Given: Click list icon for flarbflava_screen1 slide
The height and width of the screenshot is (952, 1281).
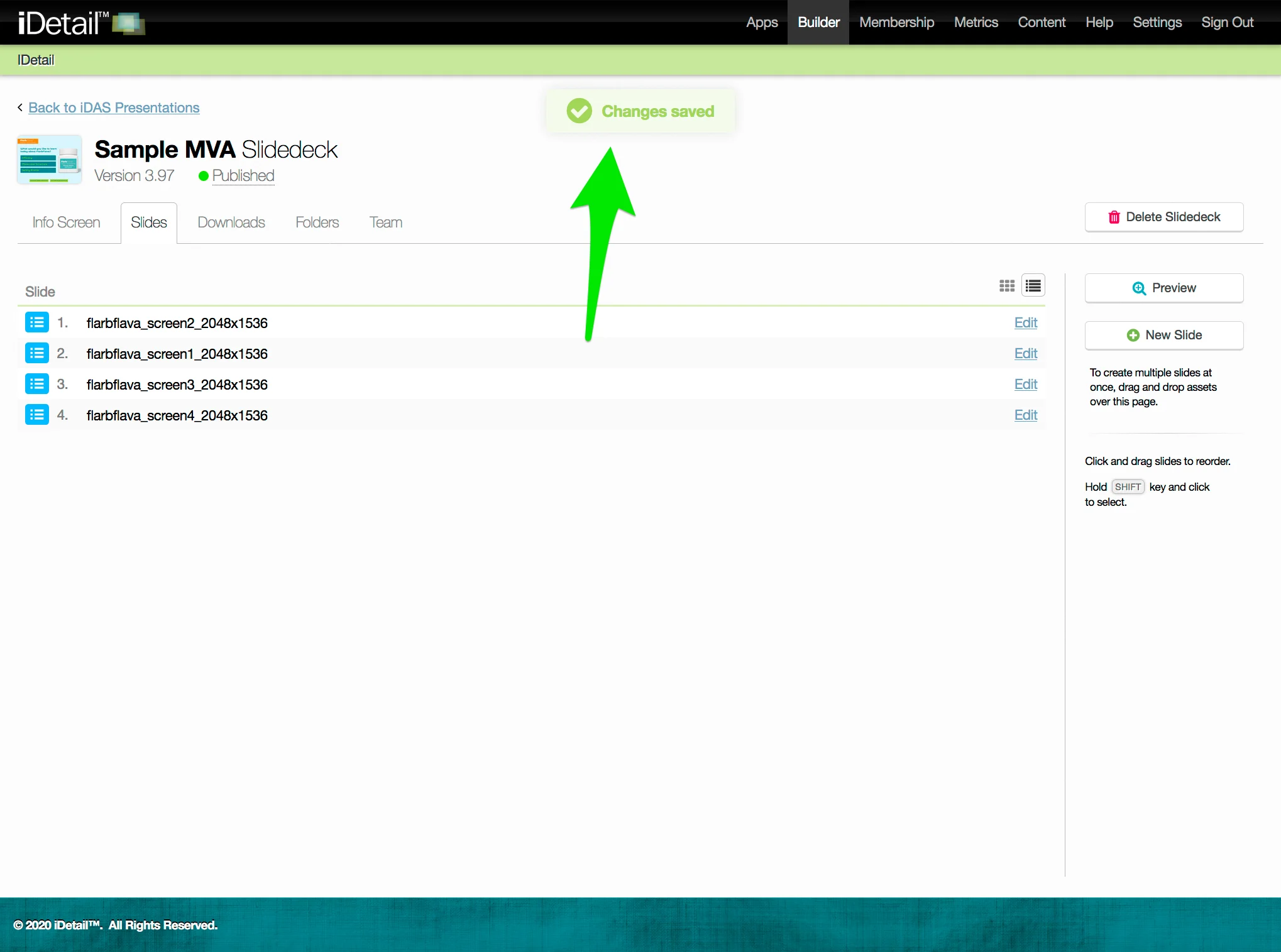Looking at the screenshot, I should 37,353.
